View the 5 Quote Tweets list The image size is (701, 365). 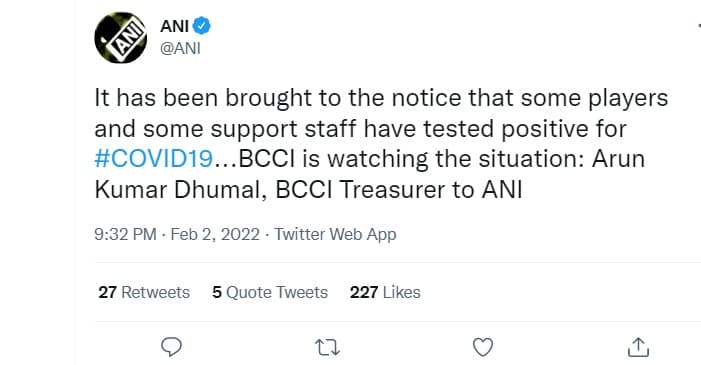click(x=270, y=292)
